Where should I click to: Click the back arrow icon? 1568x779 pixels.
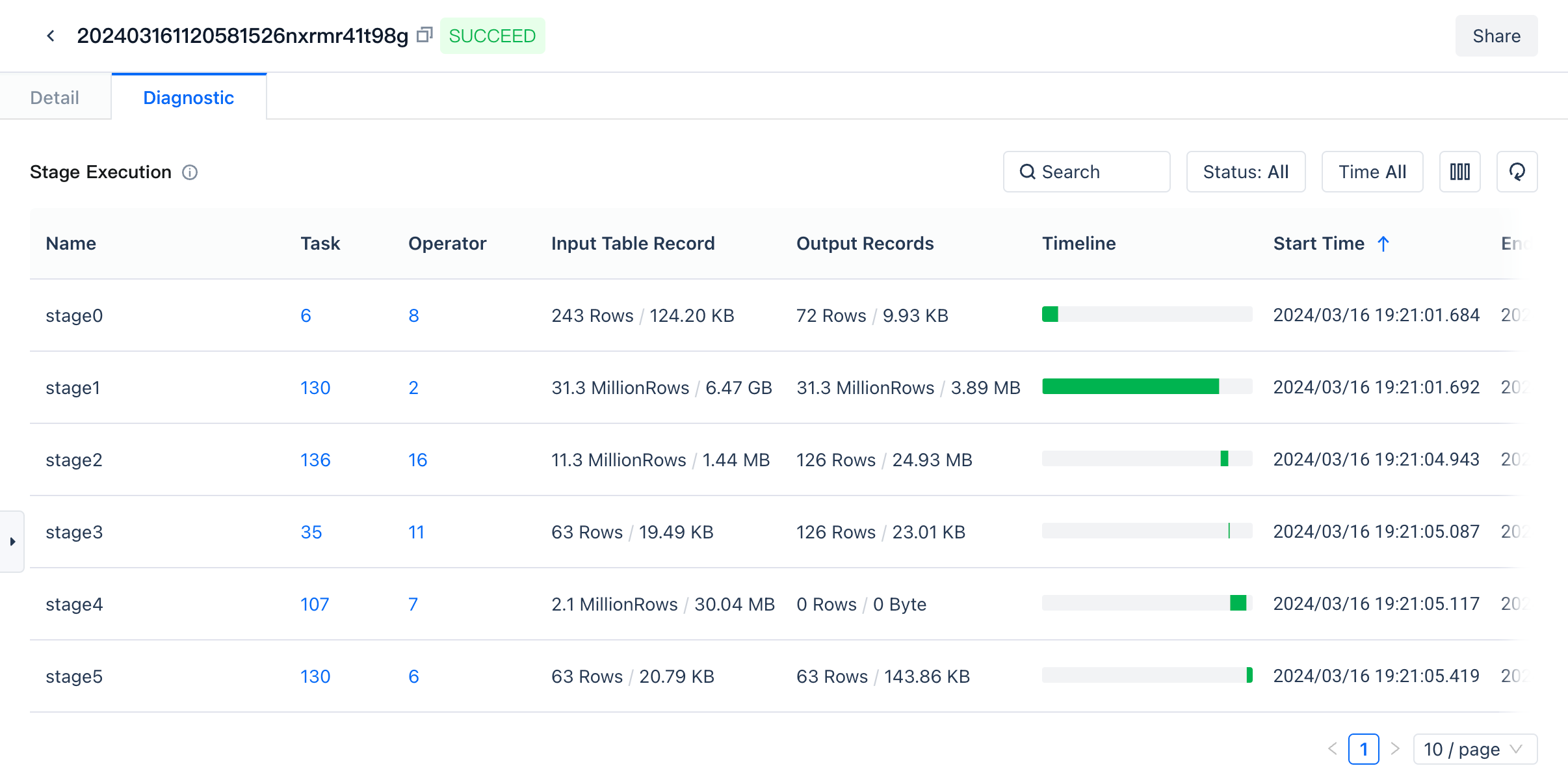click(x=51, y=36)
